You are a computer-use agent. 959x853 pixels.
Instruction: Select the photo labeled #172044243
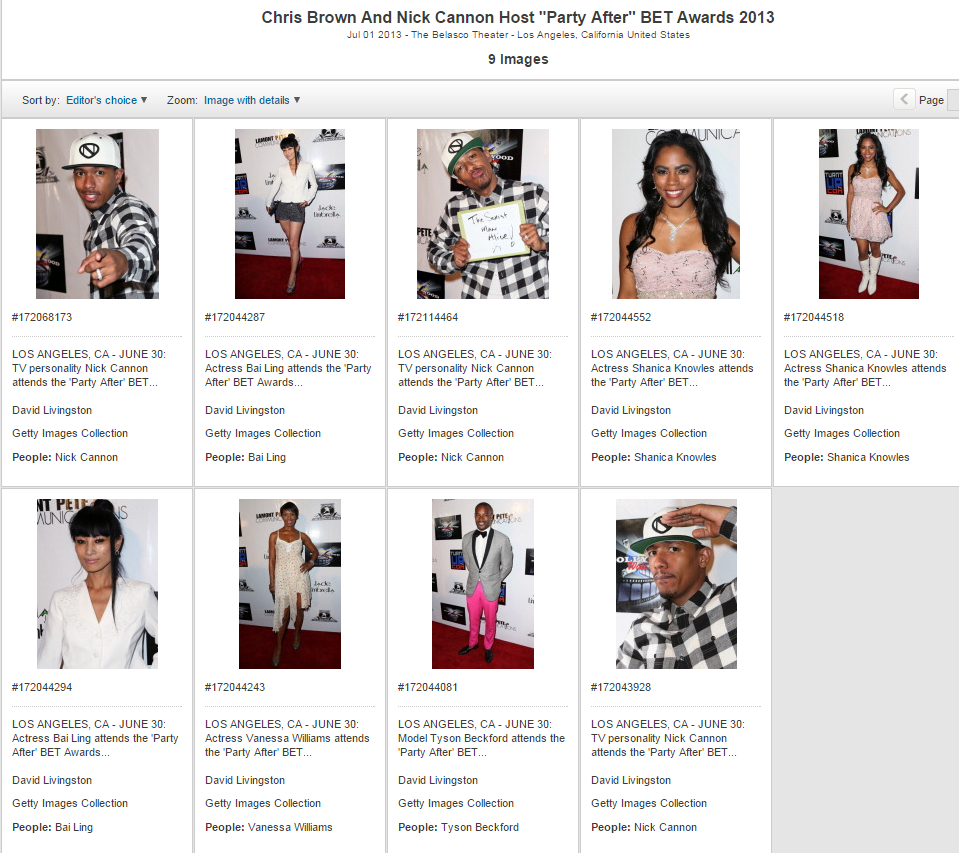[x=290, y=583]
